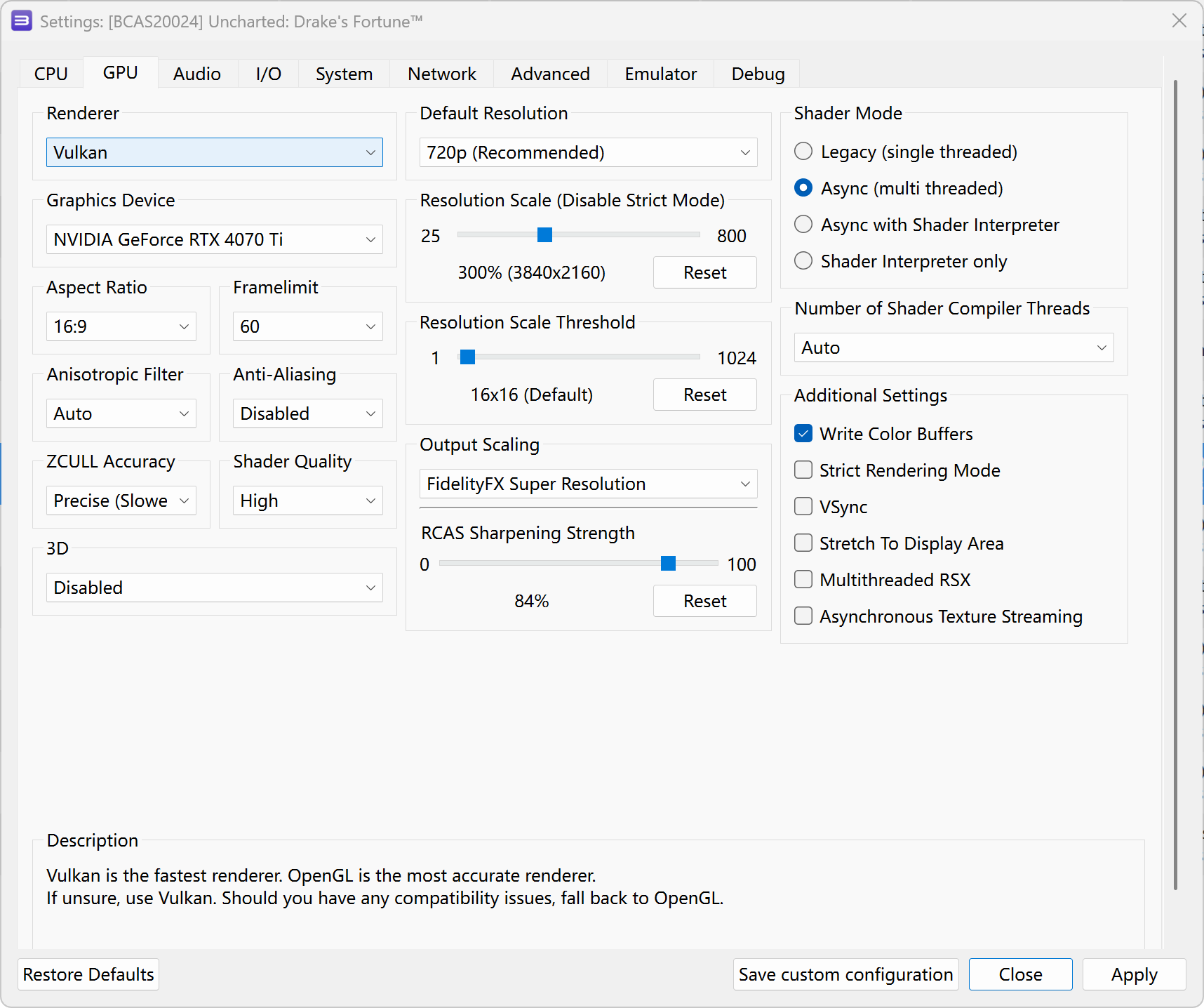
Task: Click Restore Defaults button
Action: pos(88,974)
